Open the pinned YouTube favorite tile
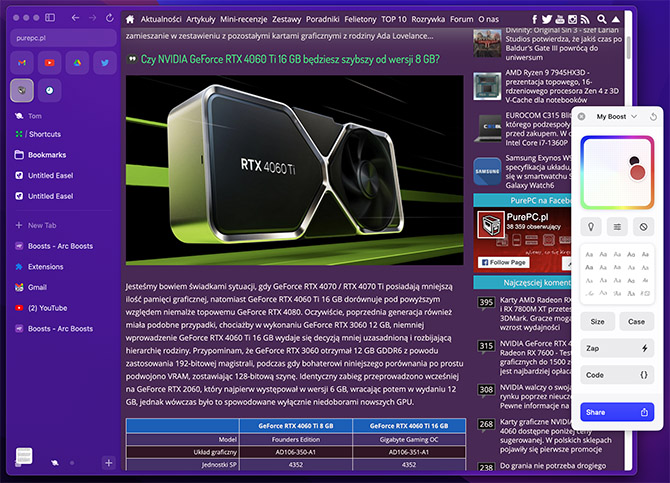670x483 pixels. (x=50, y=62)
